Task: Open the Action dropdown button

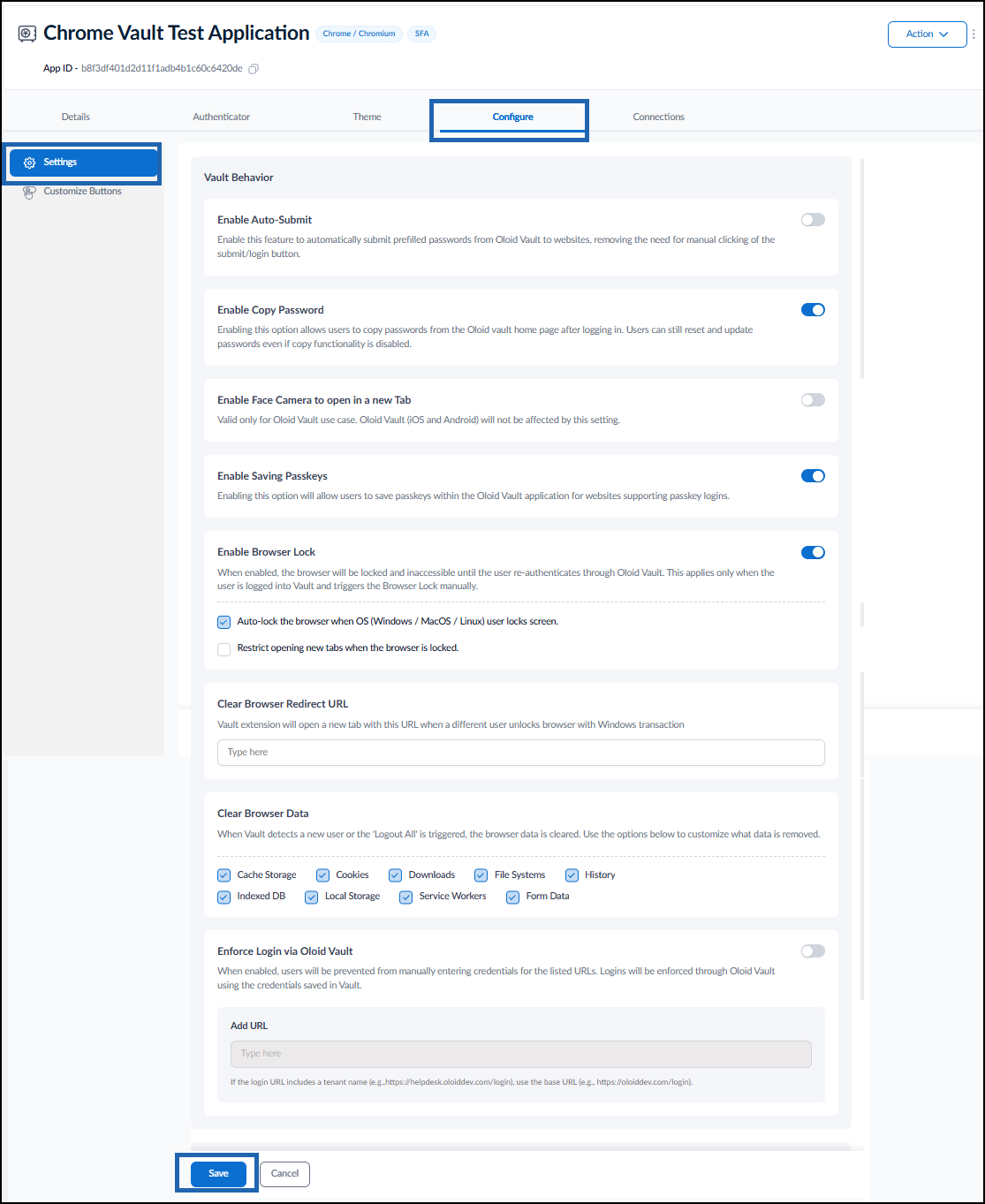Action: pos(927,34)
